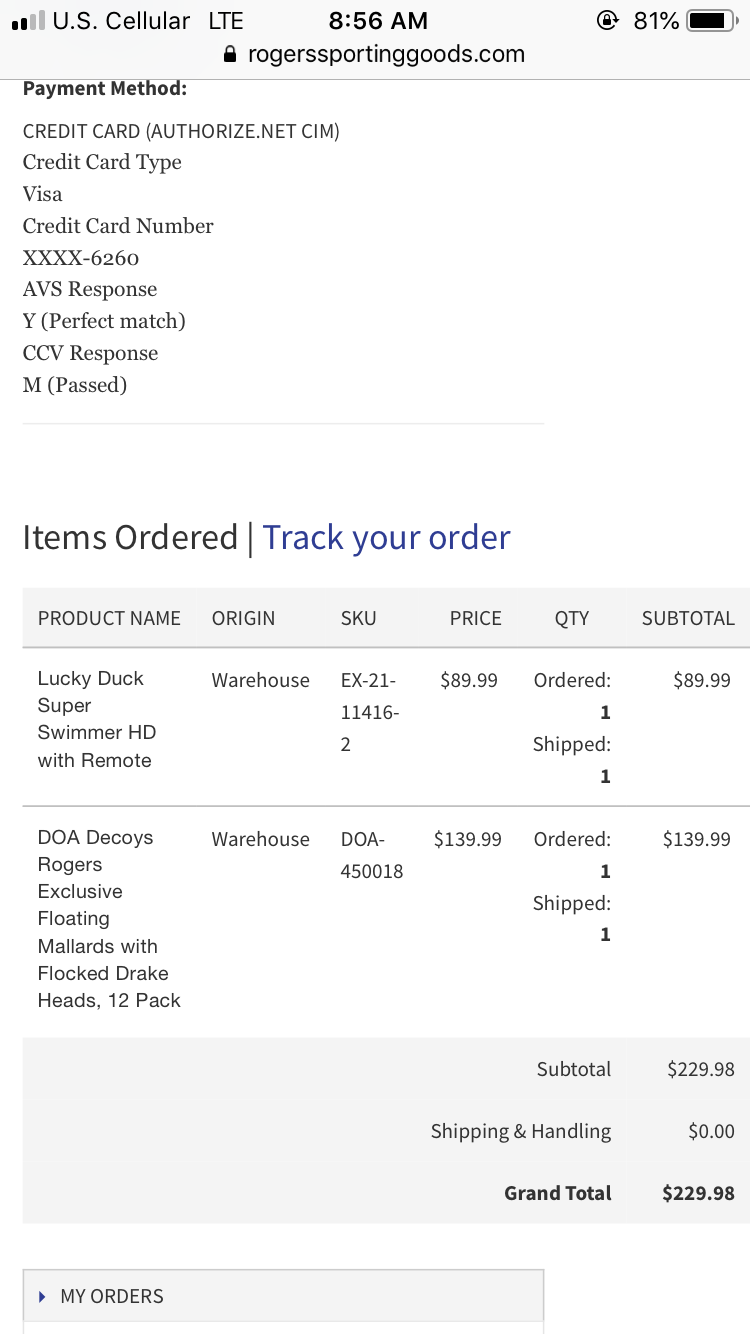
Task: Click the SUBTOTAL column header
Action: click(x=688, y=618)
